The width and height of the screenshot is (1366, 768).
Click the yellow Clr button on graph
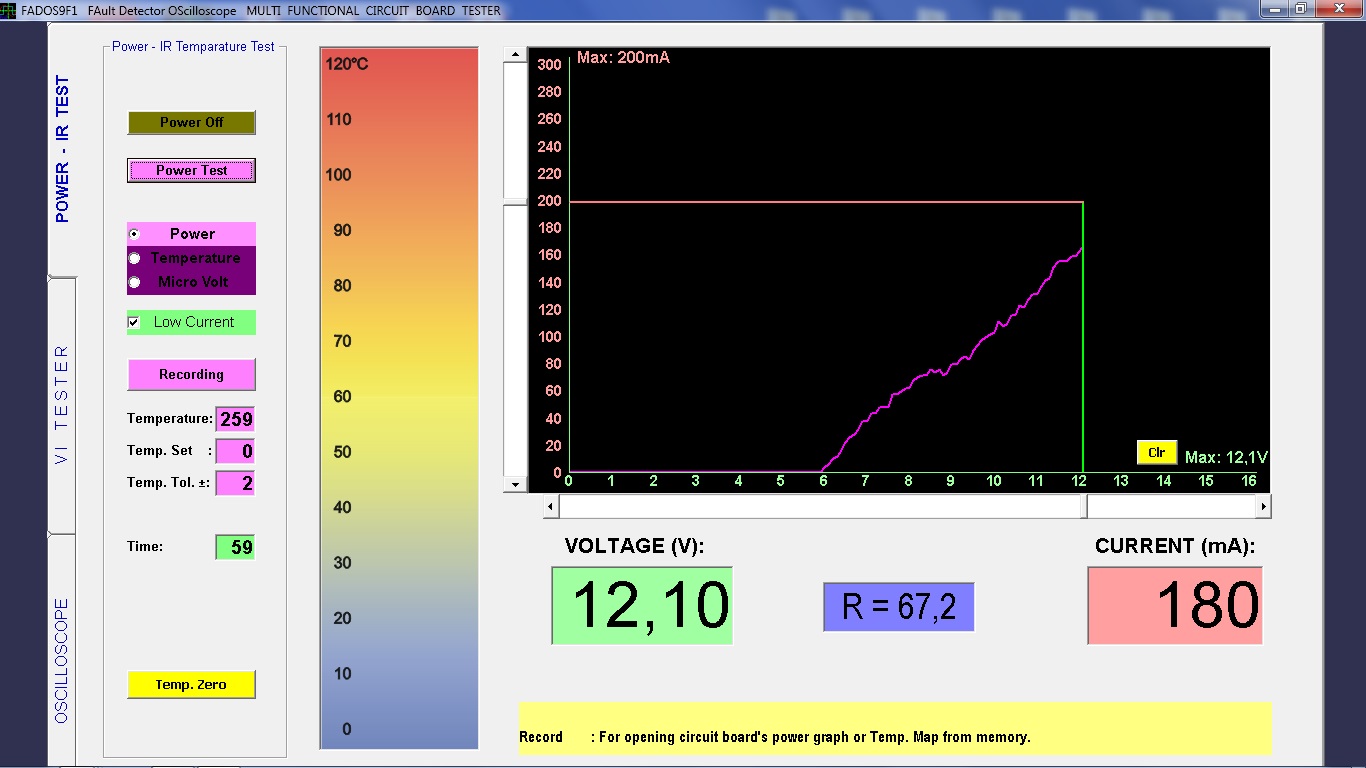pyautogui.click(x=1156, y=453)
